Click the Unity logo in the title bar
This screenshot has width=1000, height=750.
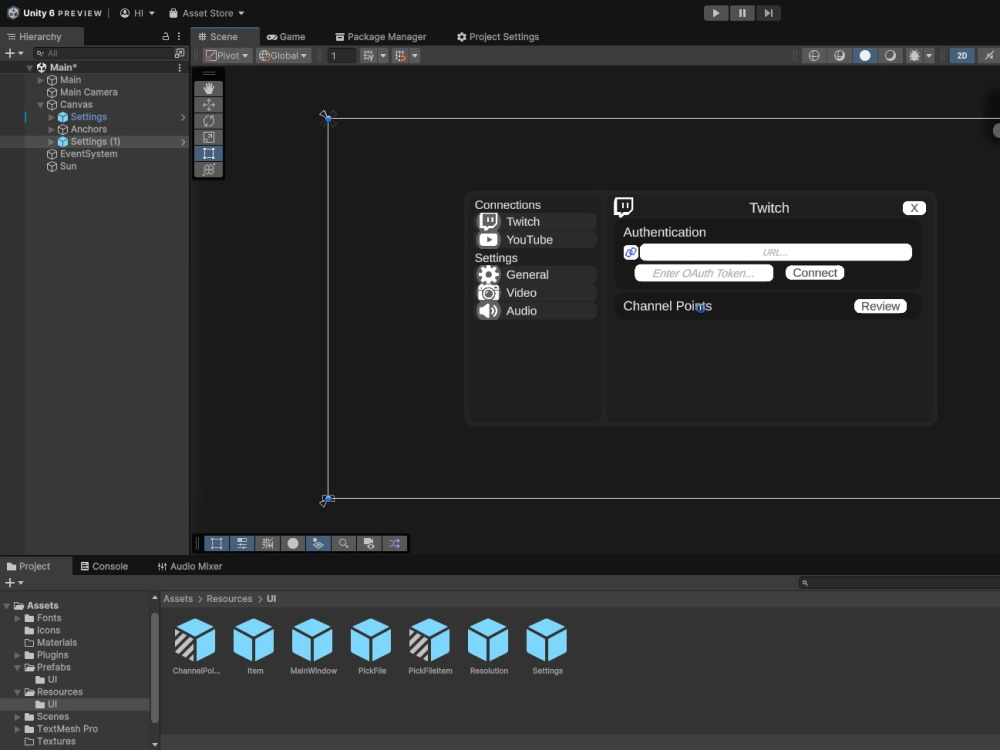(x=13, y=13)
